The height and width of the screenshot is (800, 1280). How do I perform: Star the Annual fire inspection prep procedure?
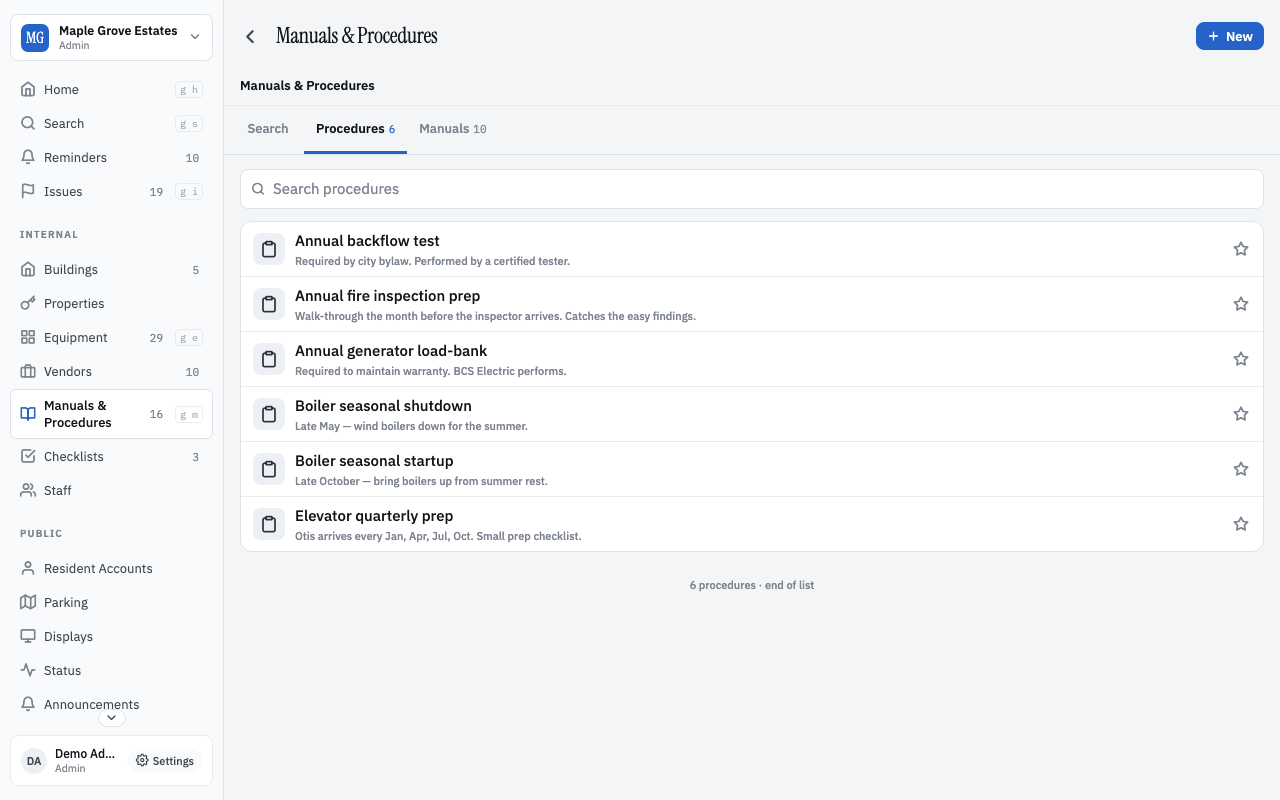pos(1241,304)
